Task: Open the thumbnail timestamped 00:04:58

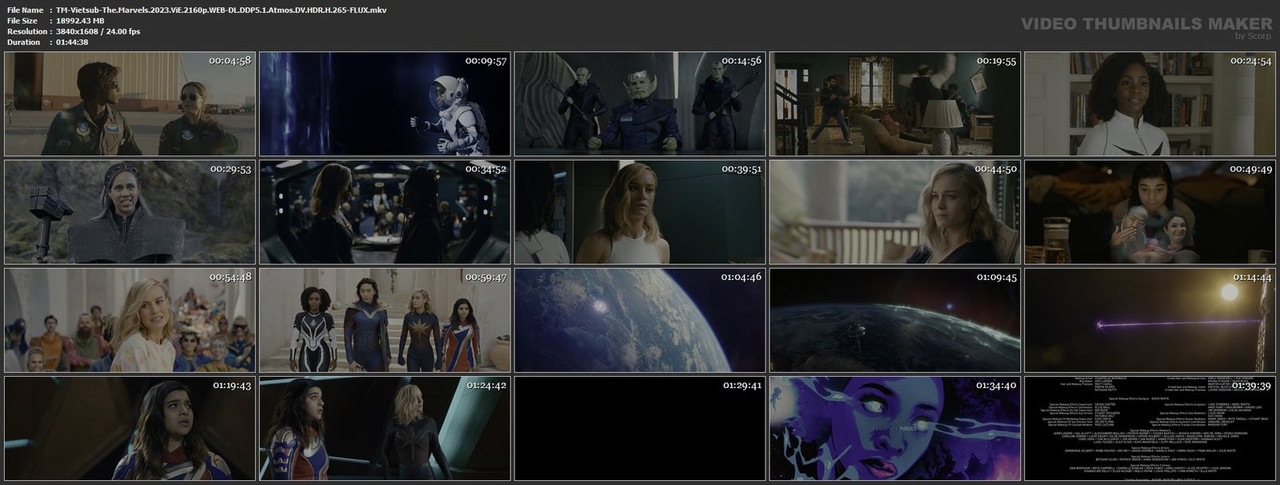Action: click(129, 103)
